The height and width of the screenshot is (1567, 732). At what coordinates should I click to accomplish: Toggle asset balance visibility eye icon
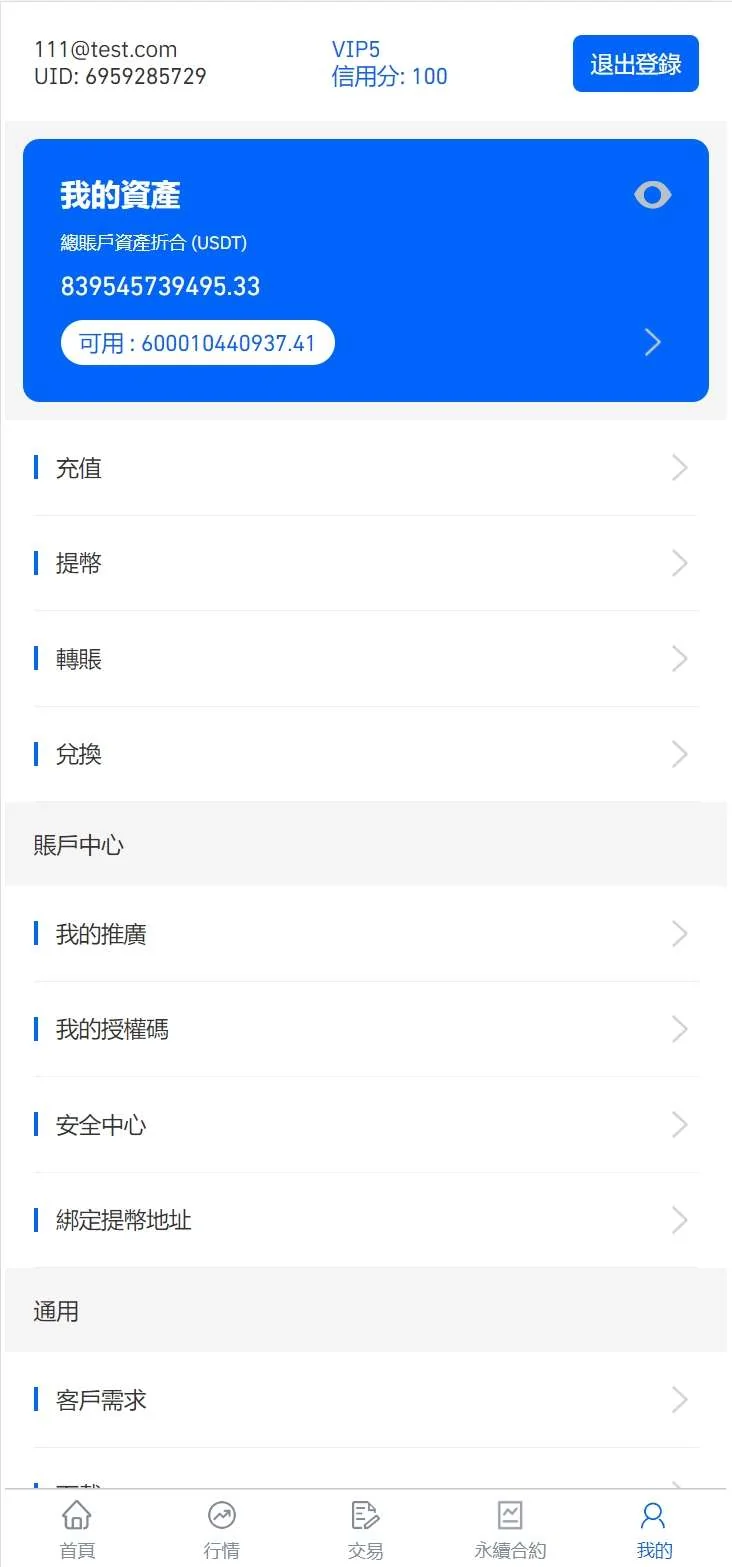click(x=652, y=195)
